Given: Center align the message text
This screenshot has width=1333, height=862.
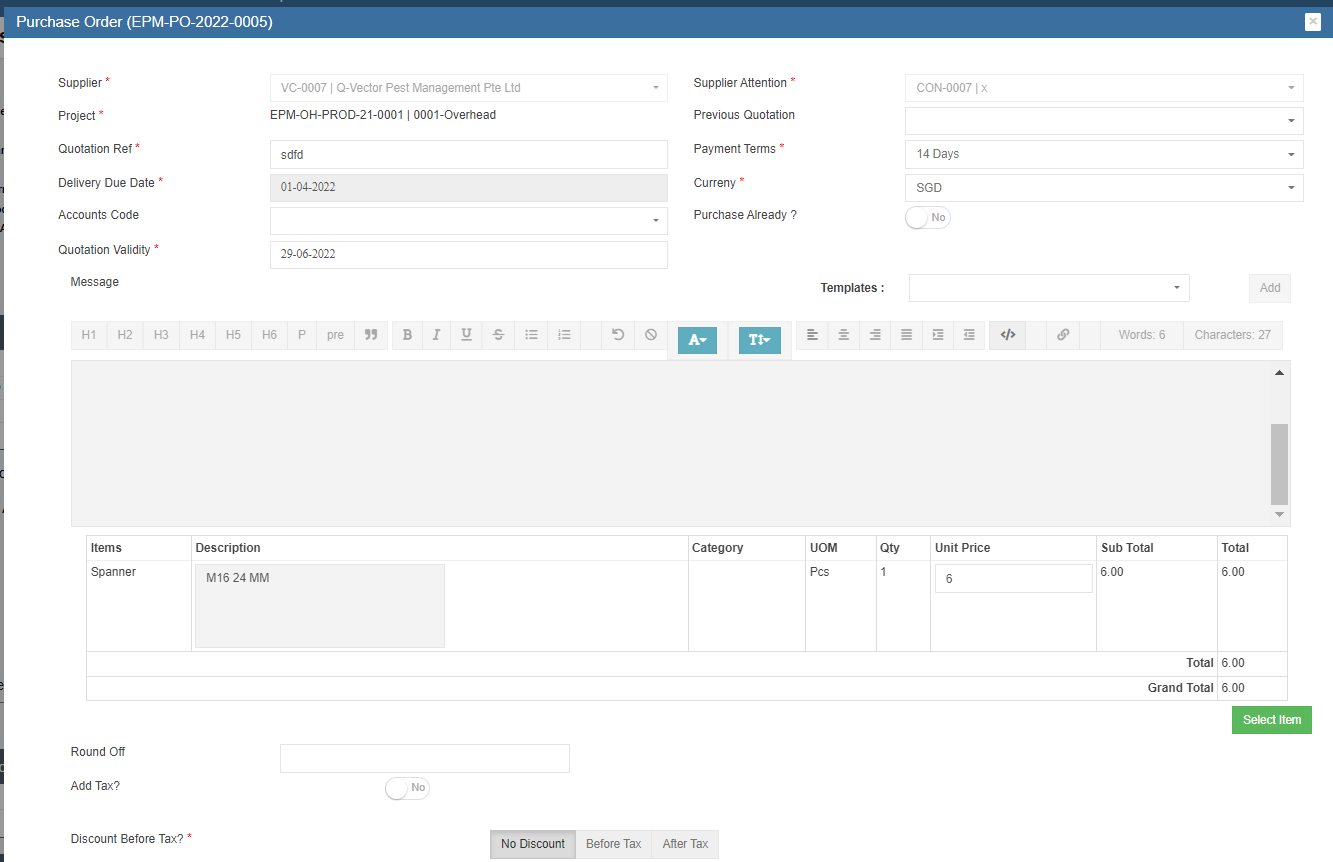Looking at the screenshot, I should point(844,335).
